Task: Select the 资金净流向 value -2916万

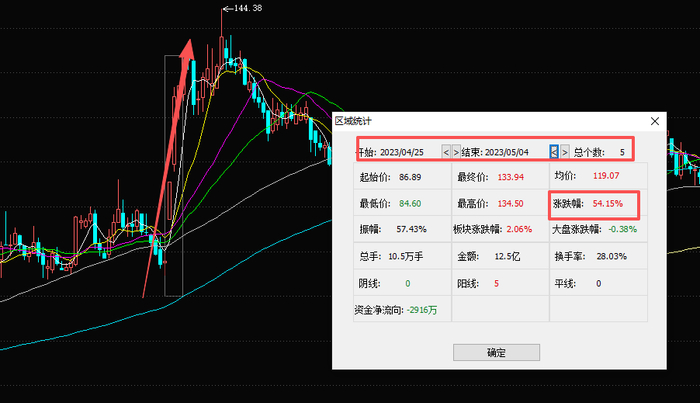Action: [422, 310]
